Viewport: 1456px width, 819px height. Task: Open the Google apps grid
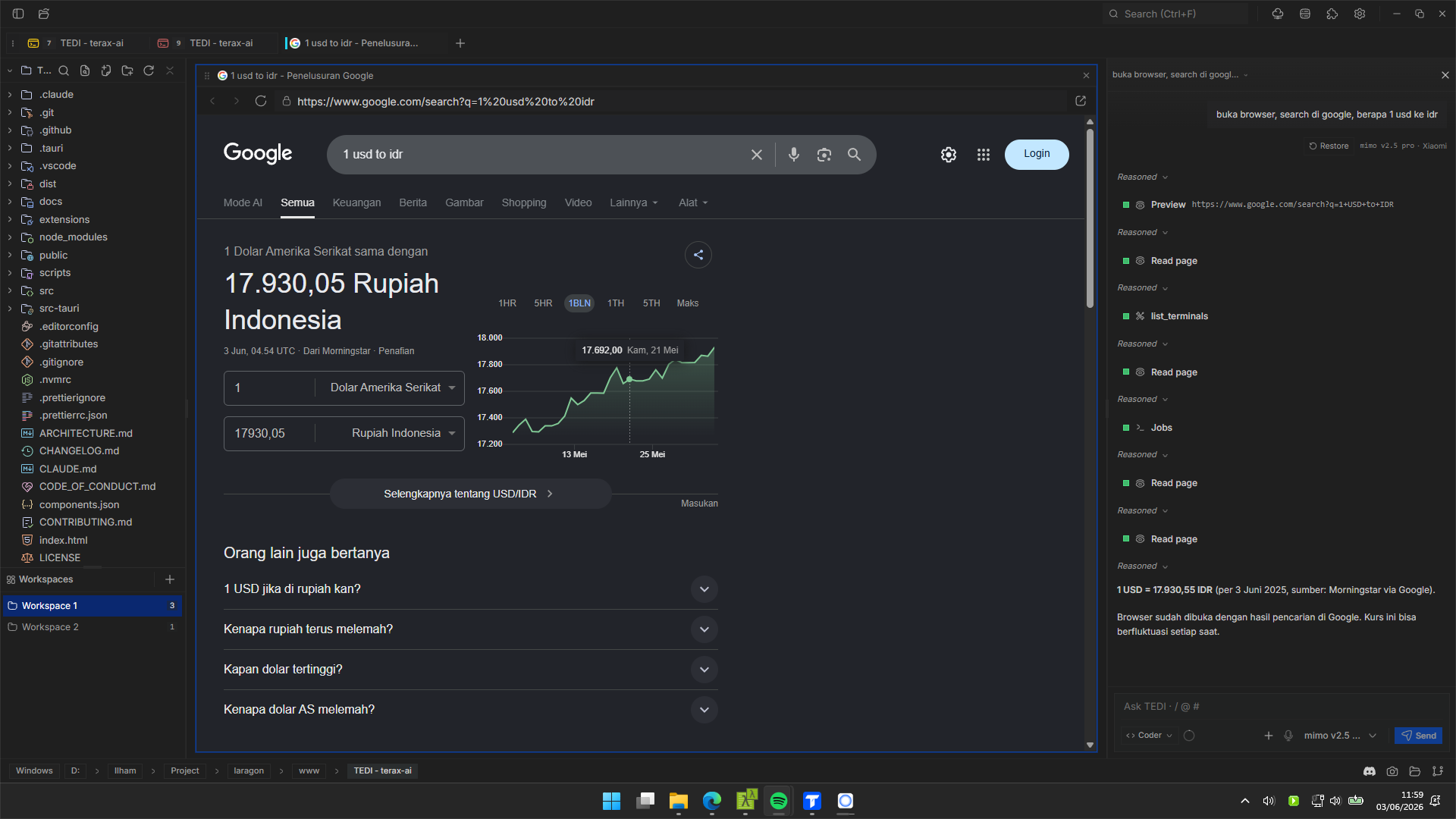(984, 155)
